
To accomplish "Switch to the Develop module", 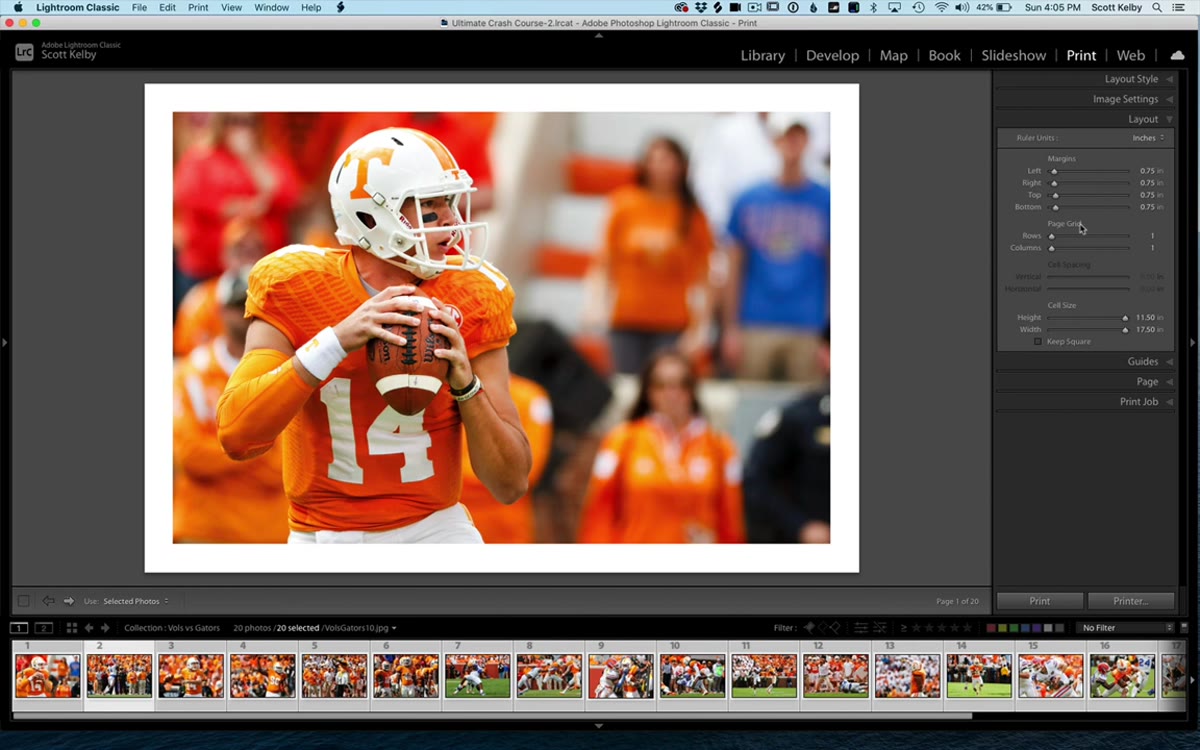I will click(832, 55).
